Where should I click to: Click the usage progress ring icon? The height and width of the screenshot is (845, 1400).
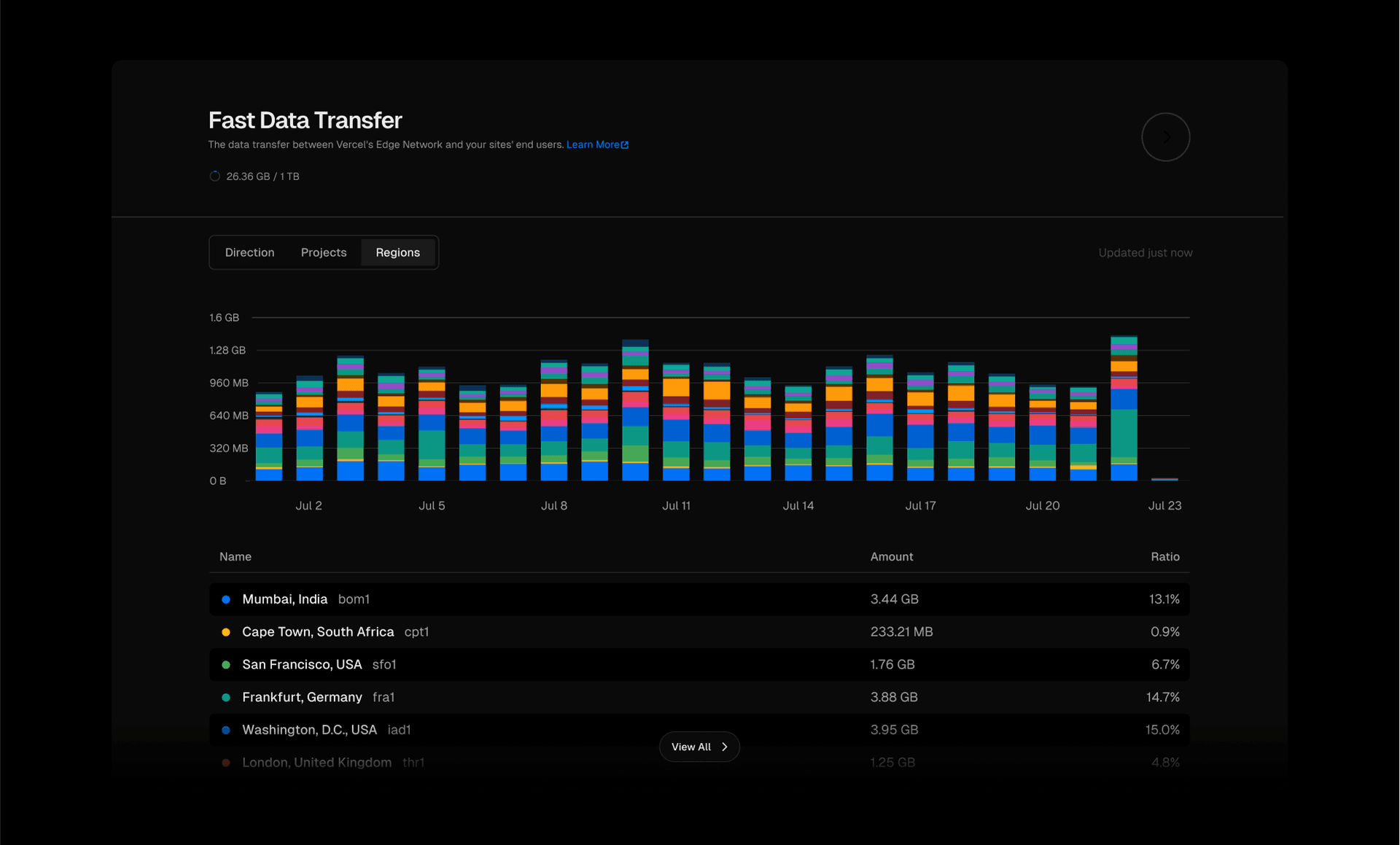(214, 176)
